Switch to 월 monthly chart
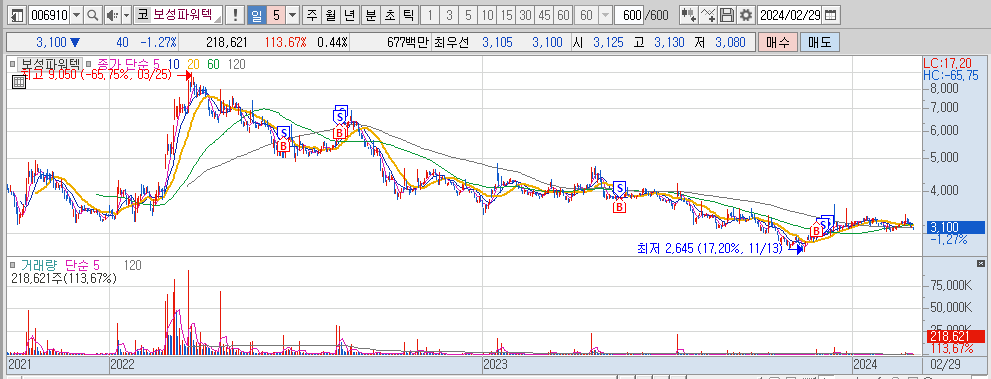991x379 pixels. pos(331,15)
